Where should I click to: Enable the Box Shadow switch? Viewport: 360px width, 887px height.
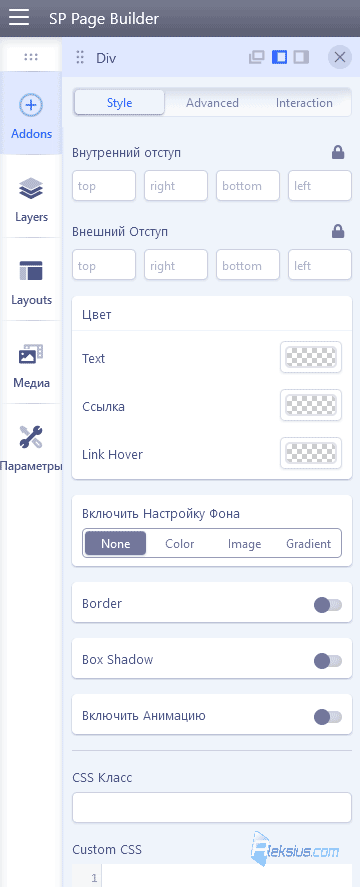328,661
